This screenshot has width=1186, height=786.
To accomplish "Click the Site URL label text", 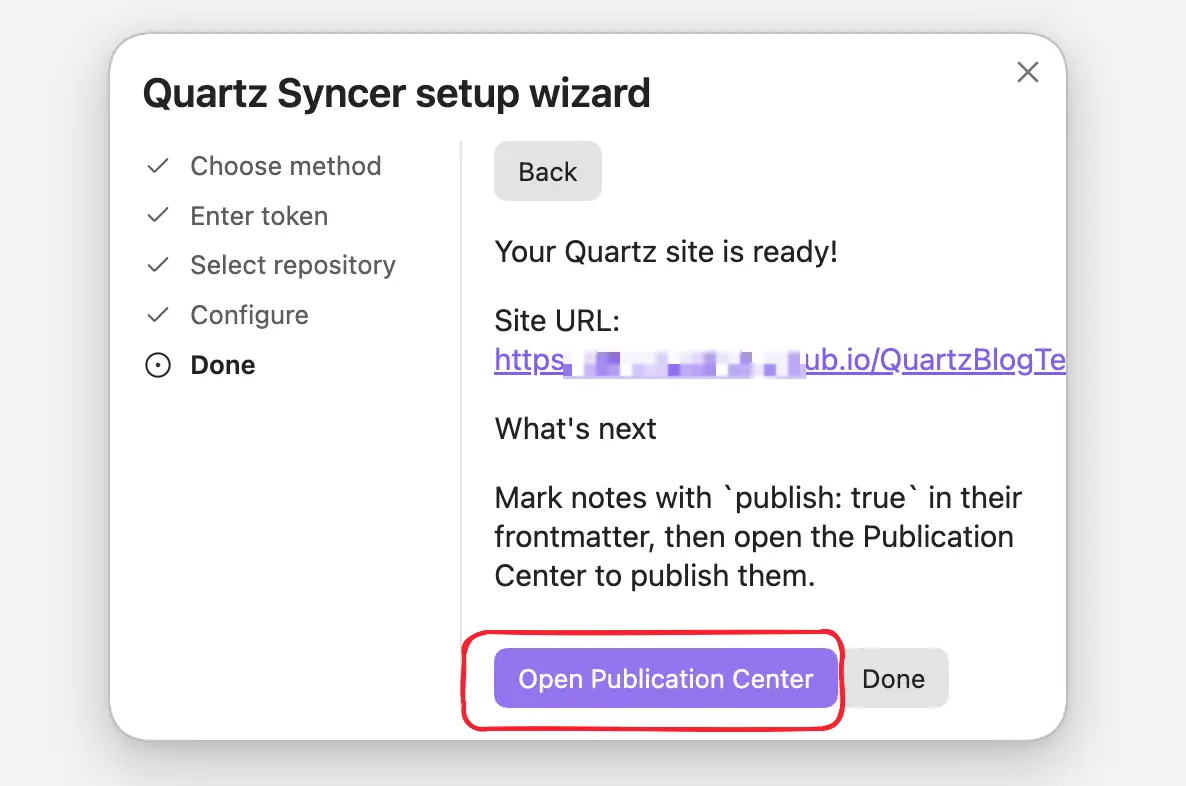I will tap(557, 321).
